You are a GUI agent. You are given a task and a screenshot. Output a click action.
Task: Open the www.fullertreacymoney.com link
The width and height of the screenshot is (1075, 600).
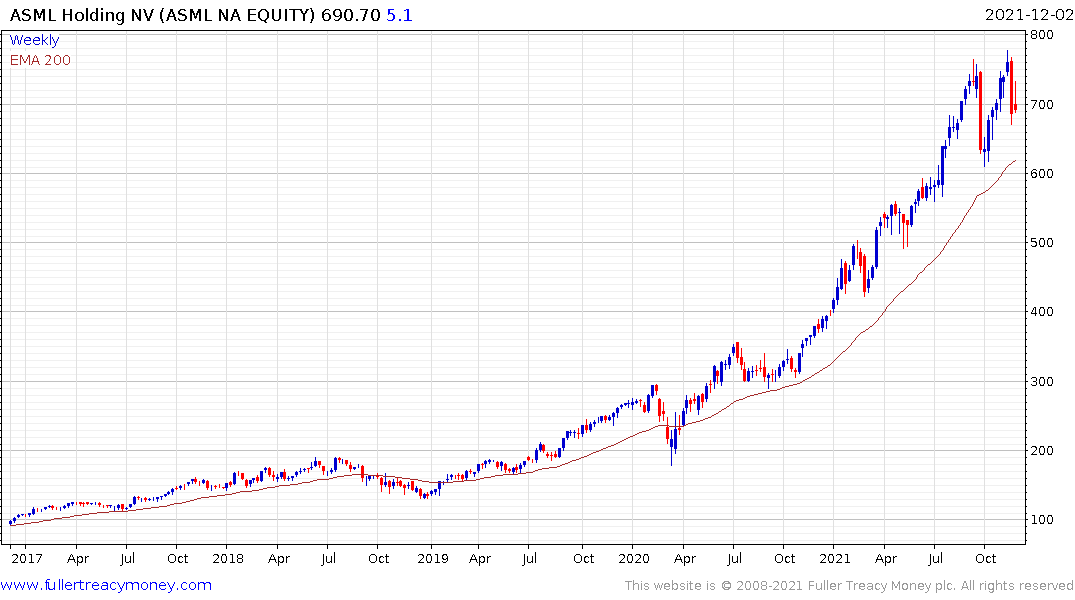click(106, 585)
